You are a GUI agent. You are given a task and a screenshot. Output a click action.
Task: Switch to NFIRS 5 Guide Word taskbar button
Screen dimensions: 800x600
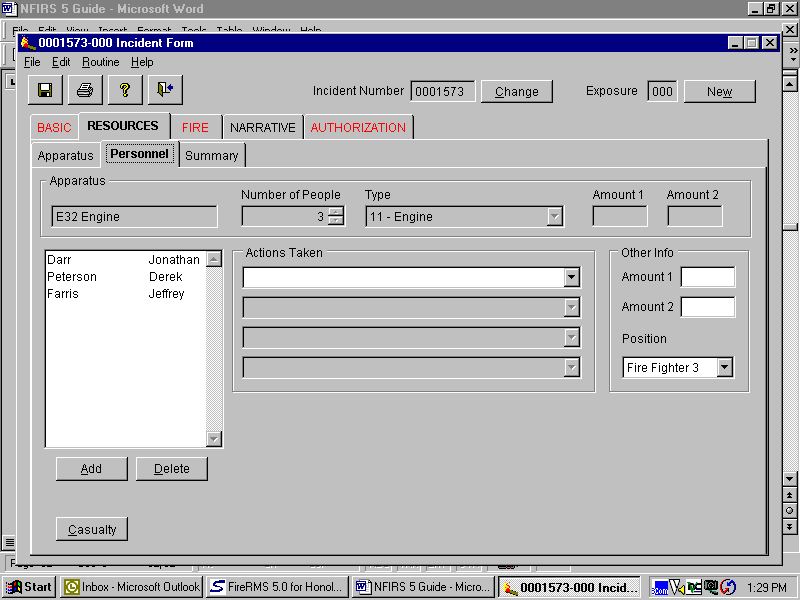(x=423, y=587)
